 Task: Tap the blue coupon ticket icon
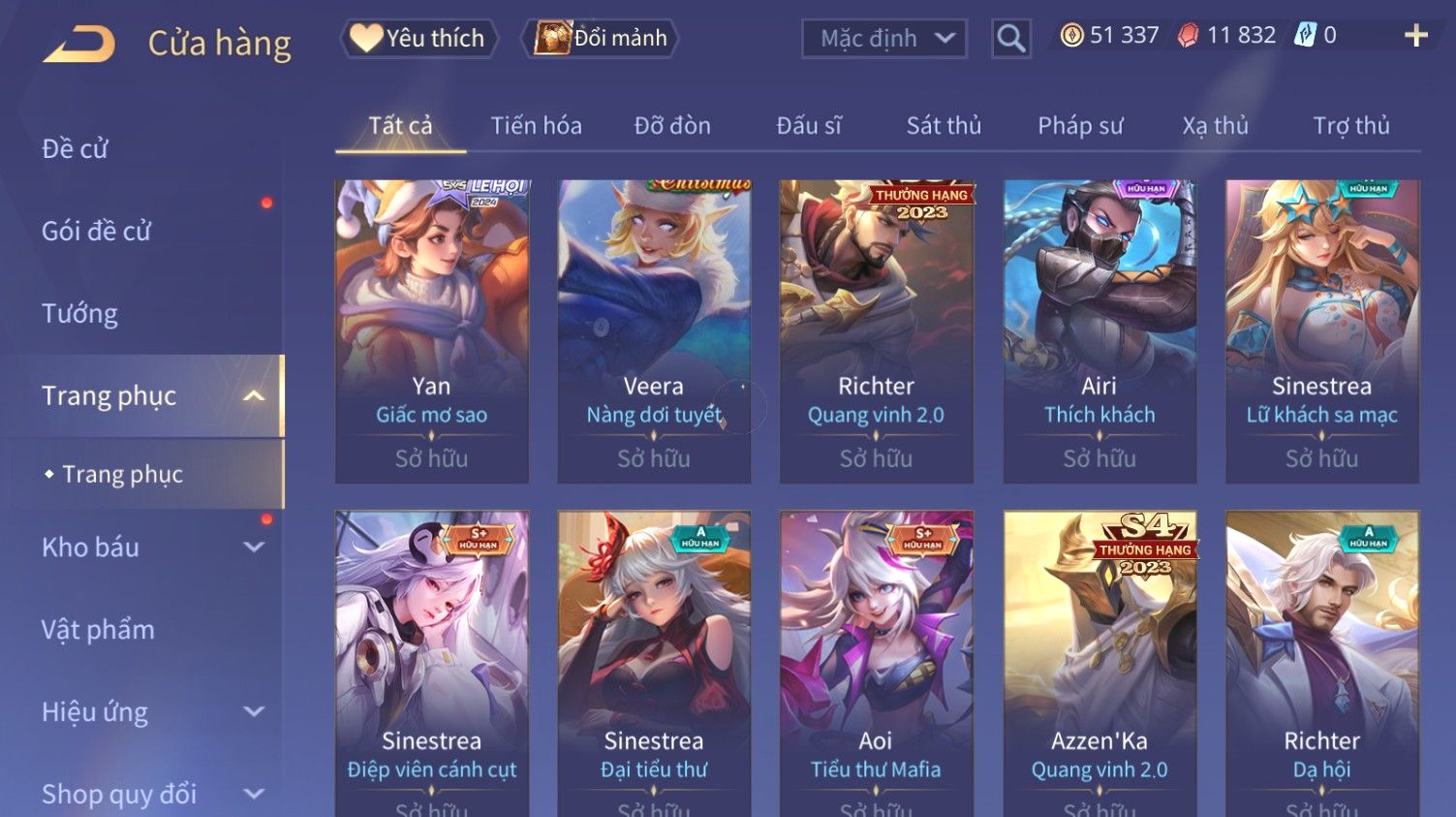[1306, 36]
